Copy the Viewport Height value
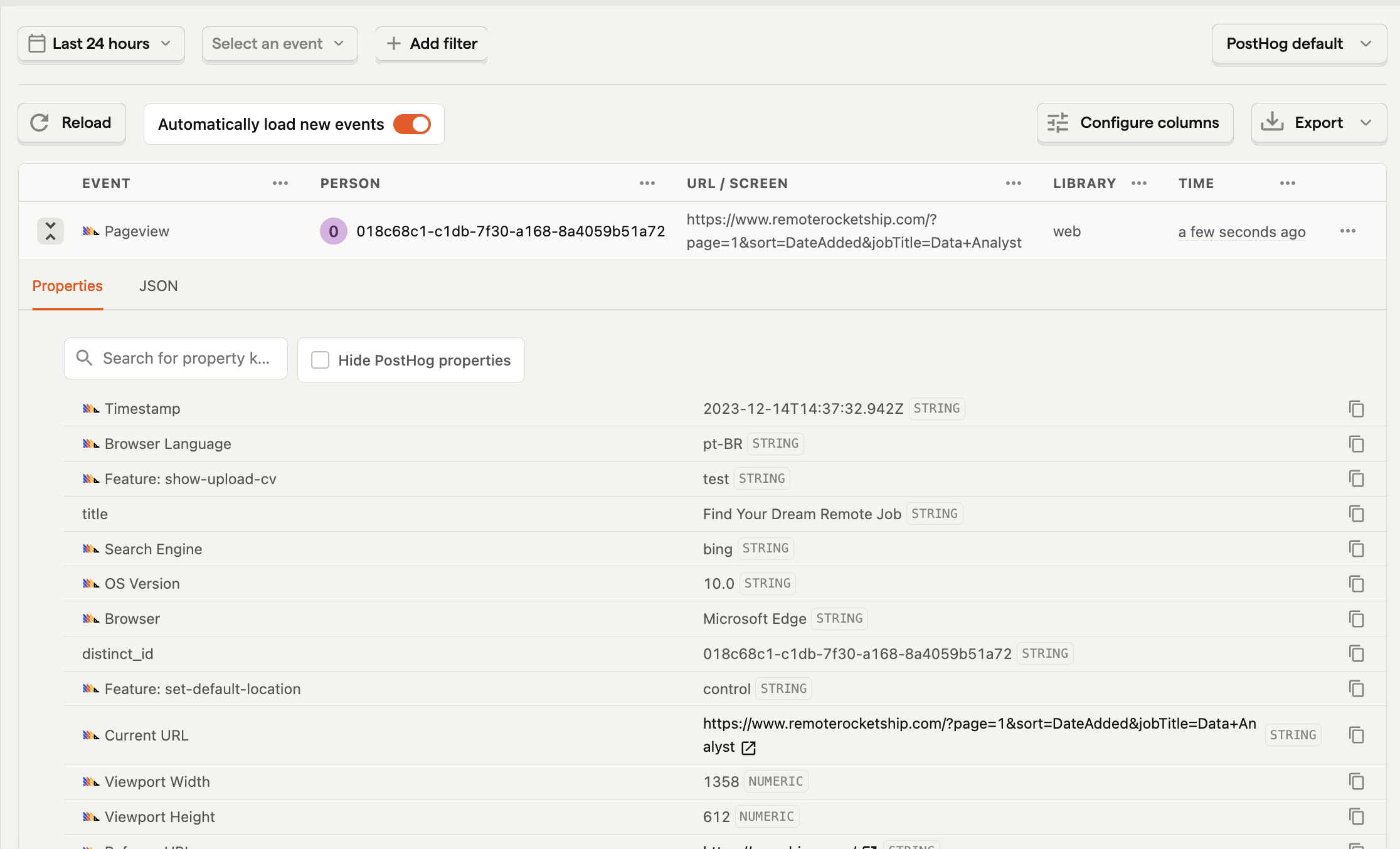The height and width of the screenshot is (849, 1400). pos(1356,817)
